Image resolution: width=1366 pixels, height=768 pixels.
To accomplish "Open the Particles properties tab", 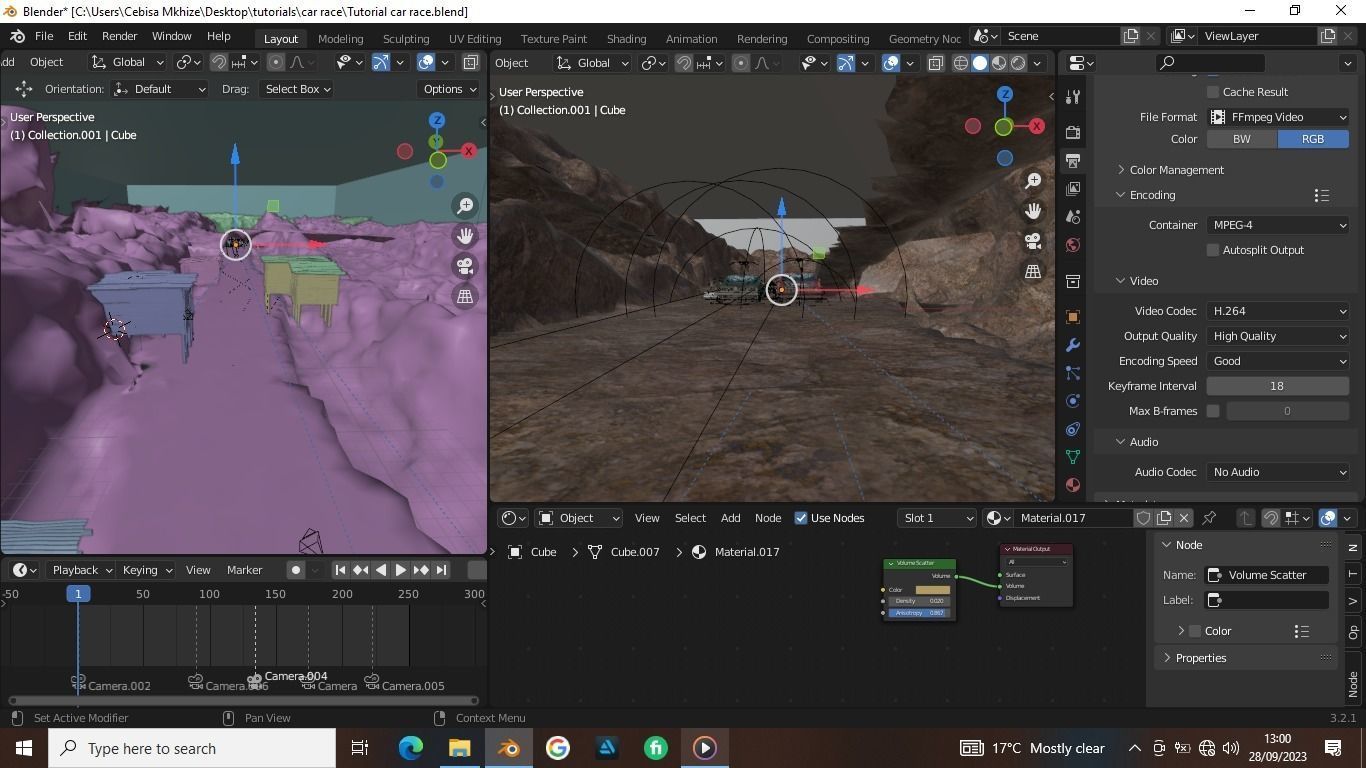I will [x=1073, y=373].
